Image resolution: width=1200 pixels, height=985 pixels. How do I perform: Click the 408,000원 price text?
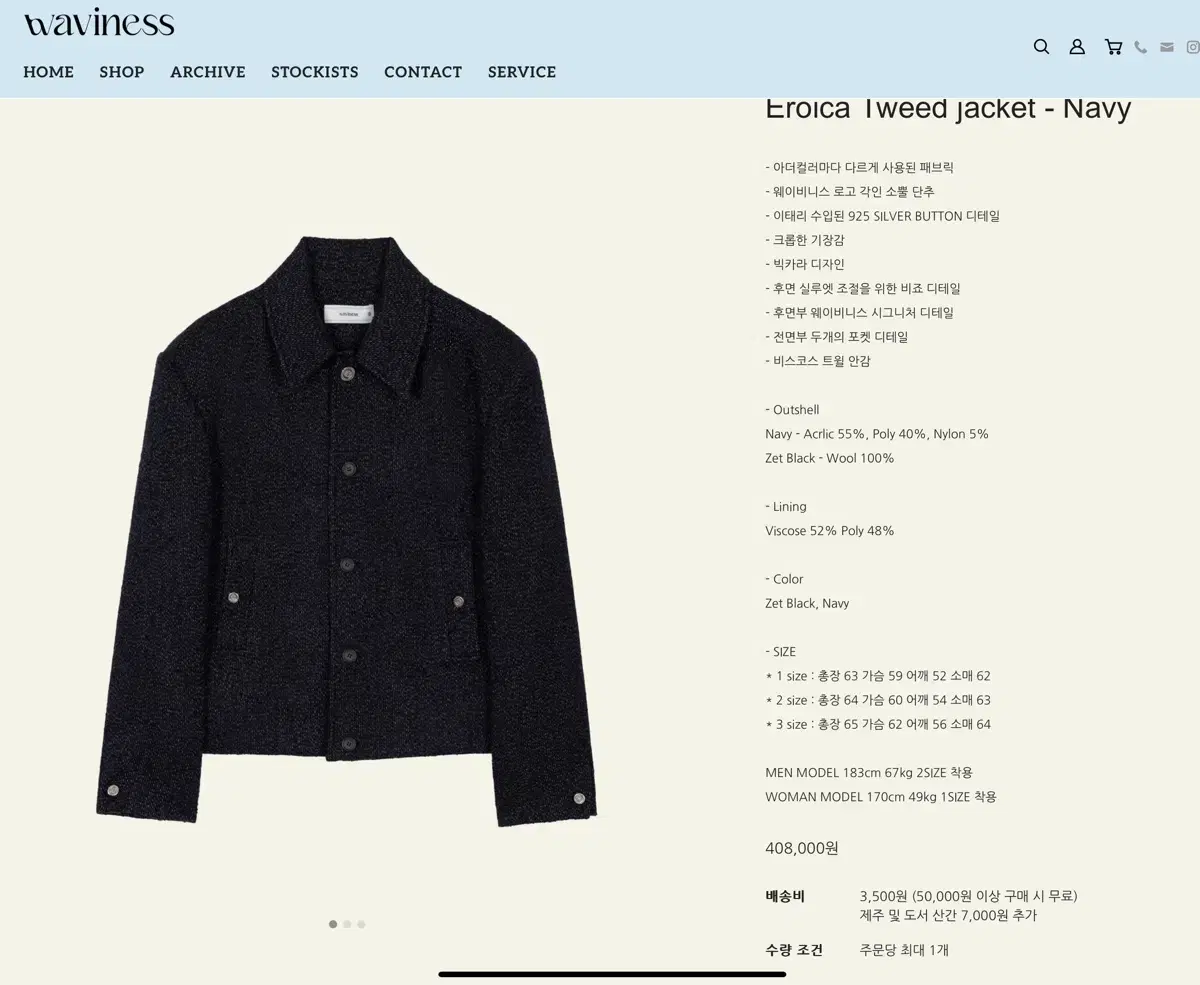(802, 848)
